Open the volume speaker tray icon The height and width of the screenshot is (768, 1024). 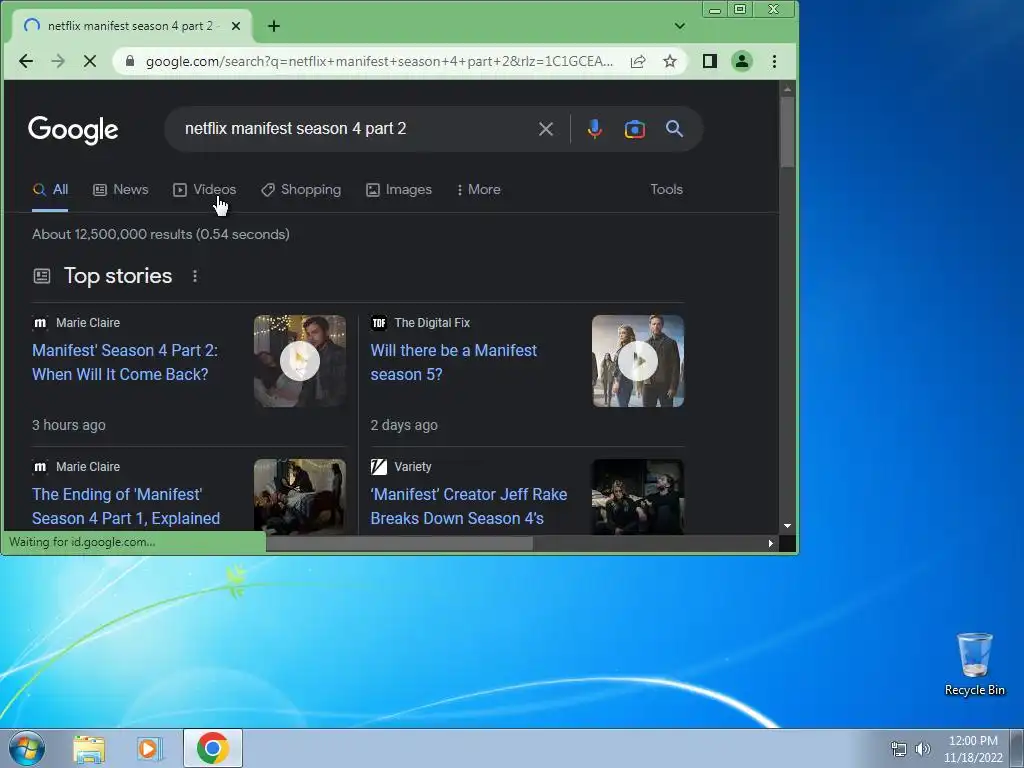click(x=923, y=749)
